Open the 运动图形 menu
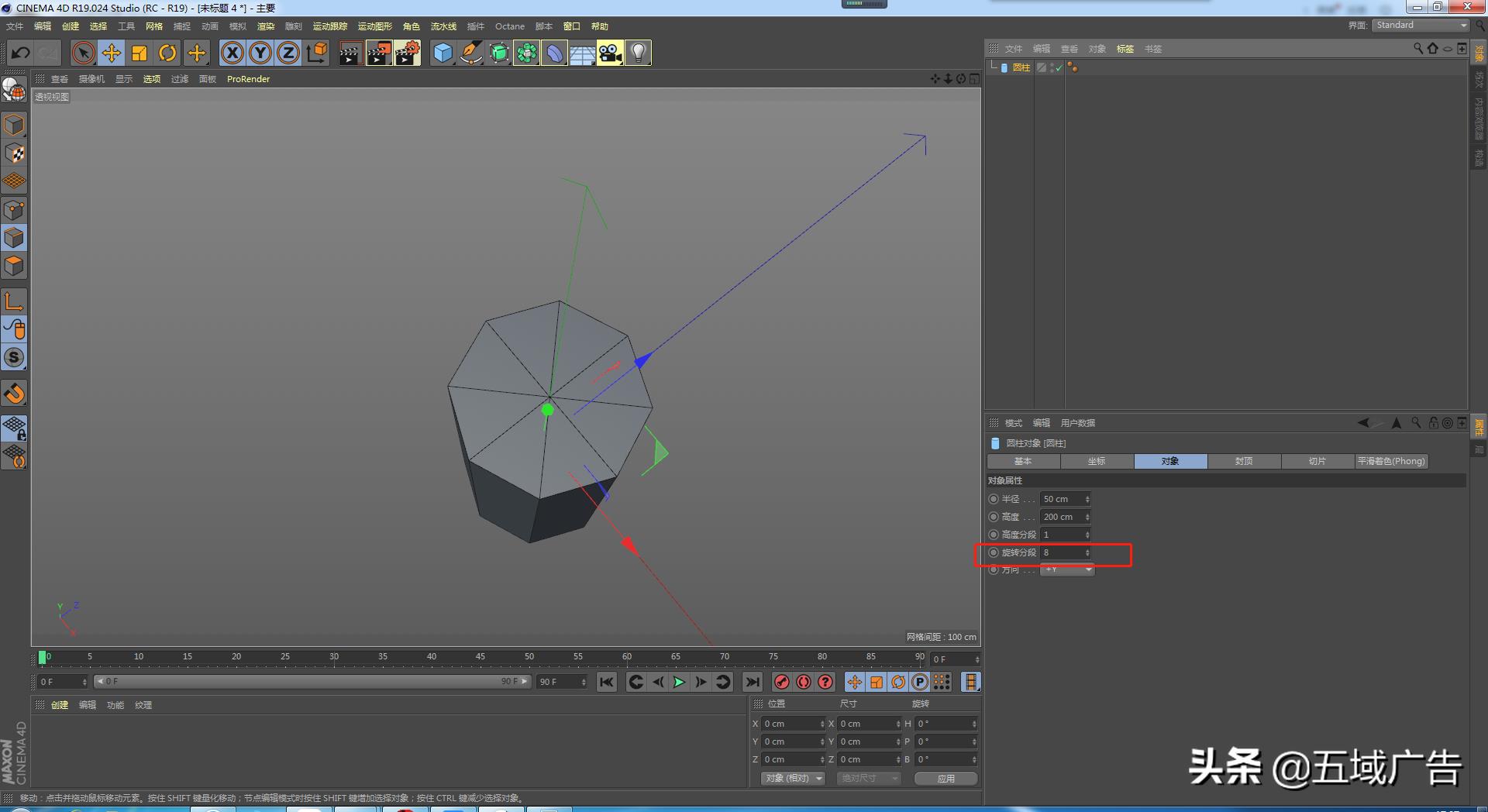This screenshot has width=1488, height=812. click(x=374, y=26)
